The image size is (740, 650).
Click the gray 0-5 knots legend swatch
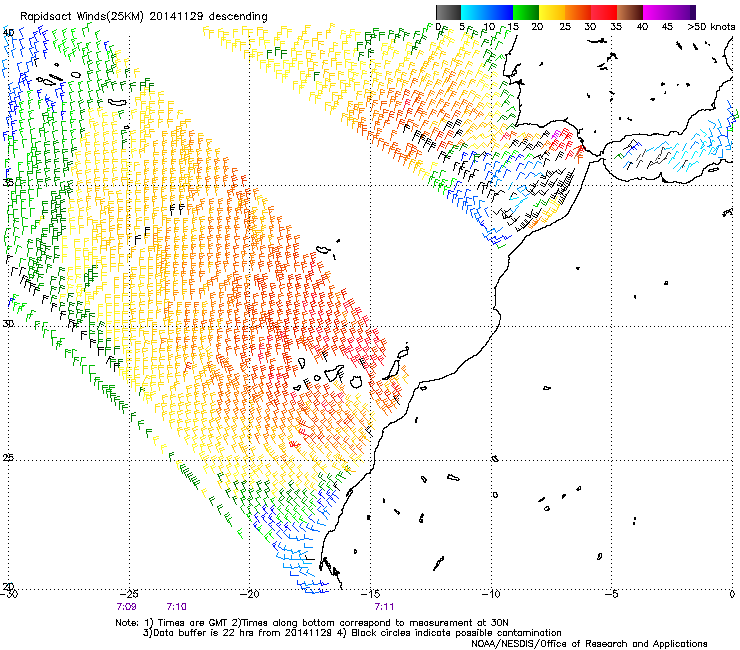coord(448,12)
